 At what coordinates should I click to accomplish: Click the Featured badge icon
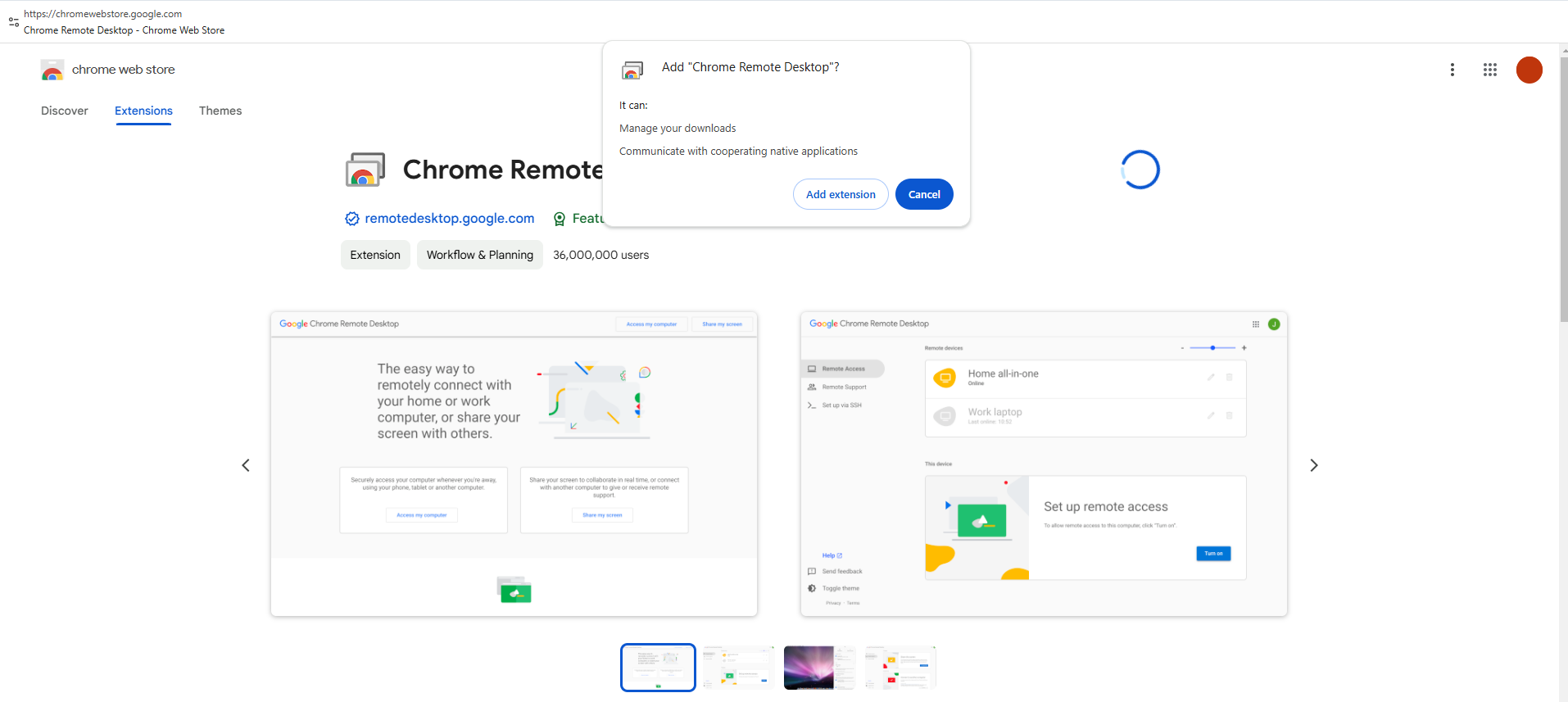click(x=560, y=219)
